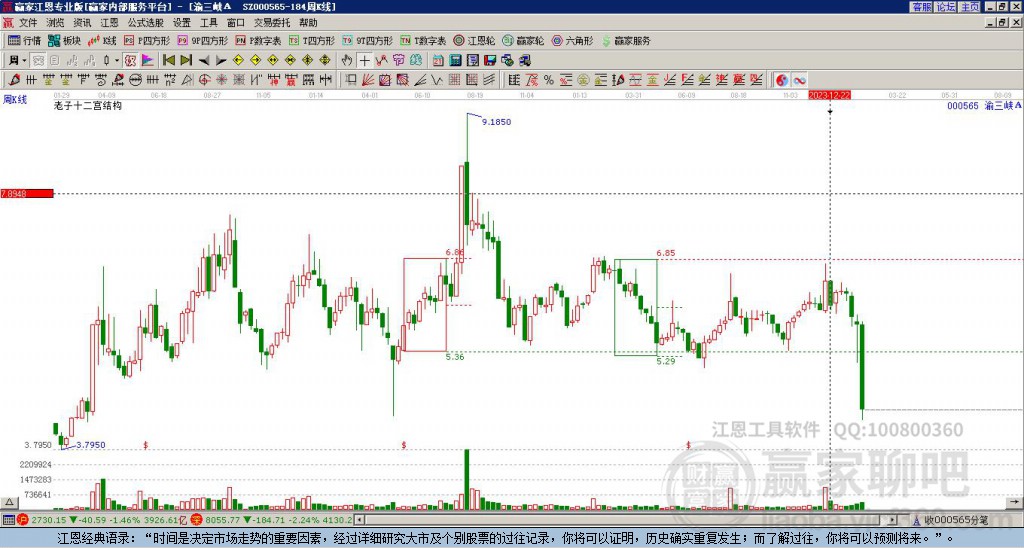Select the hand pan tool
The width and height of the screenshot is (1024, 548).
[x=347, y=61]
